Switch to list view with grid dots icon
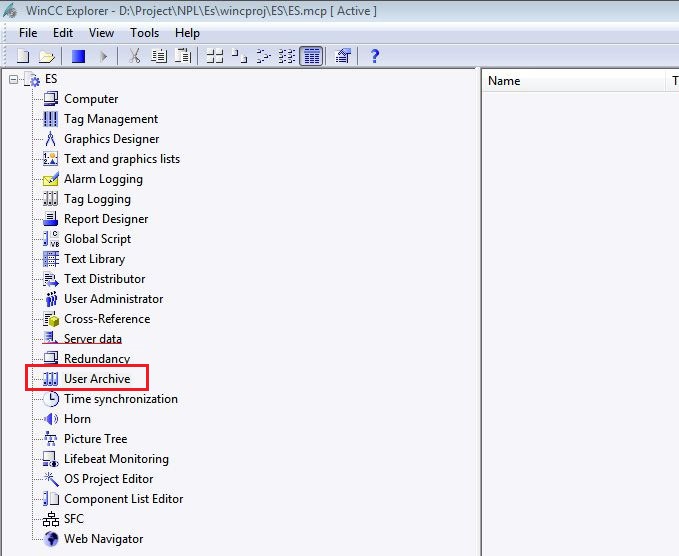 [287, 56]
